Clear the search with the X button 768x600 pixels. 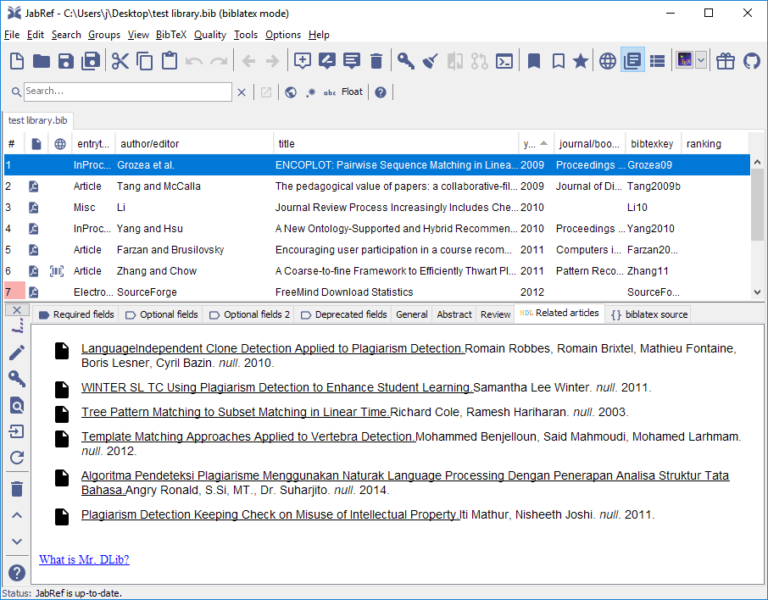click(241, 92)
